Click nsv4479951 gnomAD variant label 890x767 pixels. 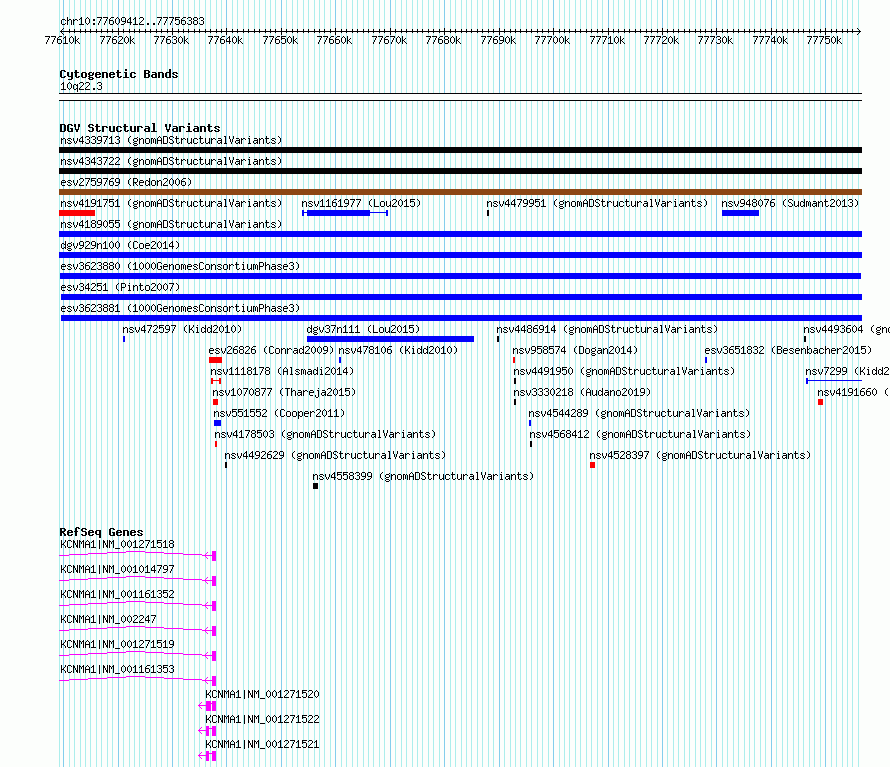pos(597,203)
